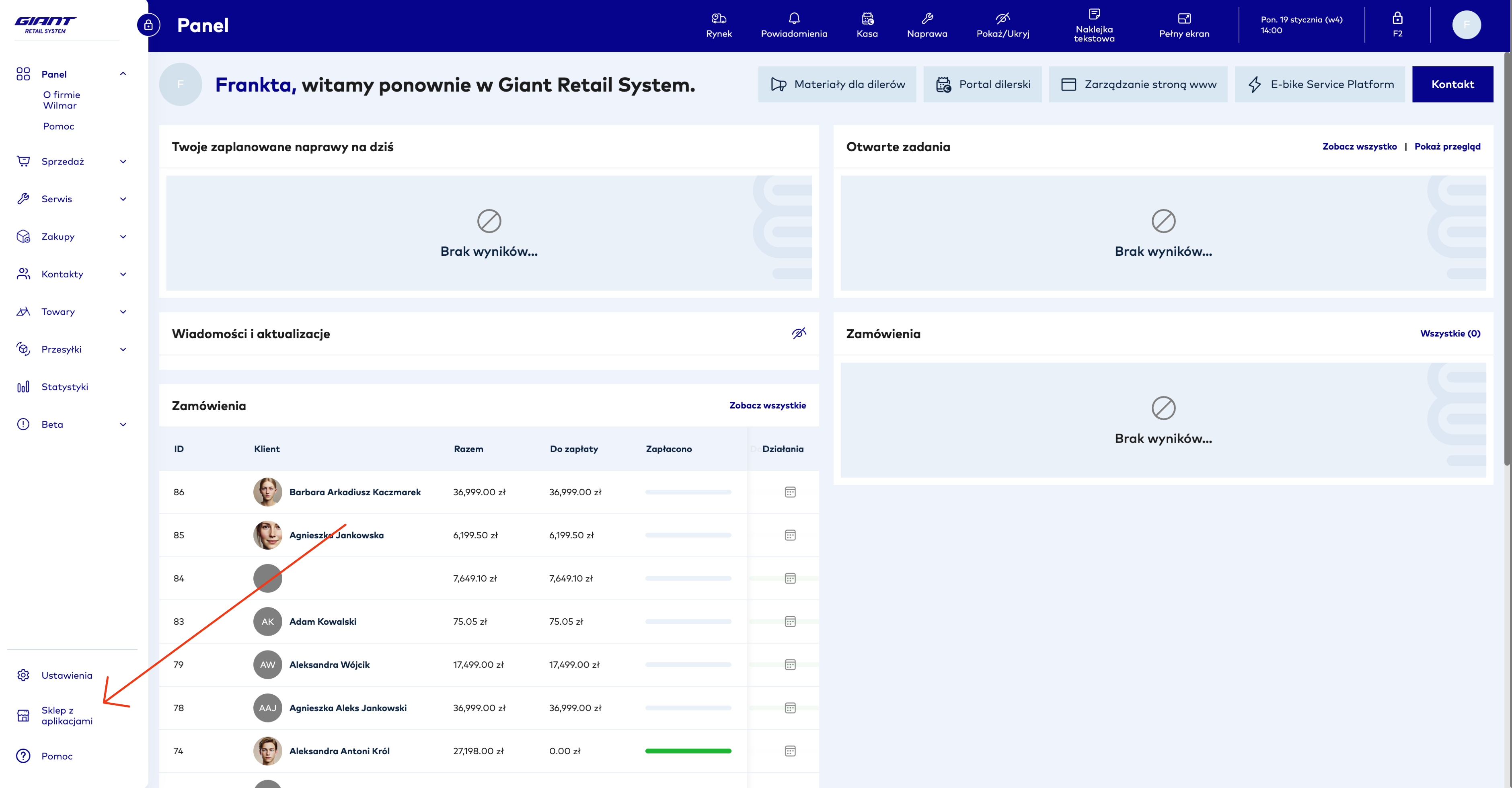Open the Rynek marketplace icon
1512x788 pixels.
(x=719, y=25)
